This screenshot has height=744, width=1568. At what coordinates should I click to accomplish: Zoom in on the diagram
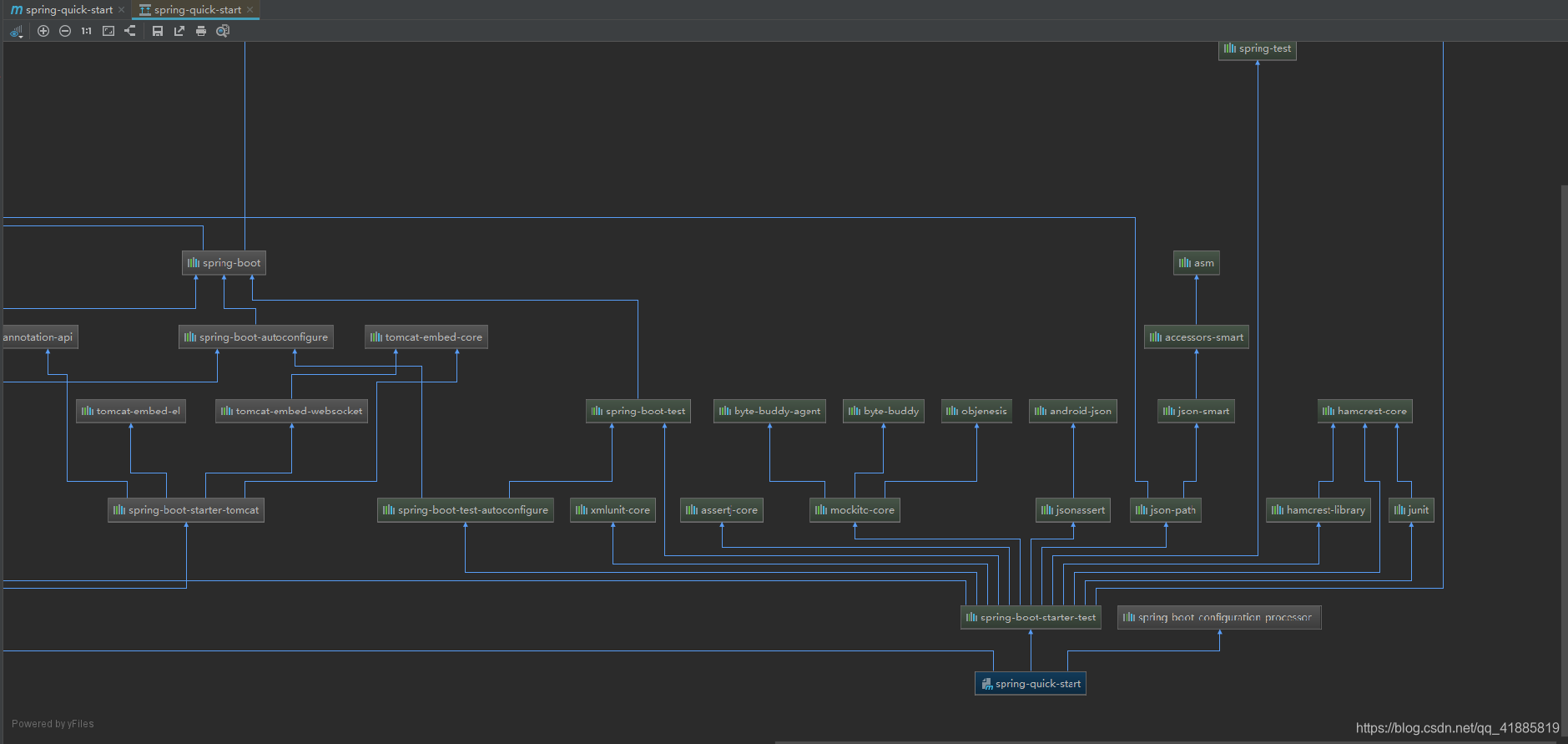coord(43,31)
